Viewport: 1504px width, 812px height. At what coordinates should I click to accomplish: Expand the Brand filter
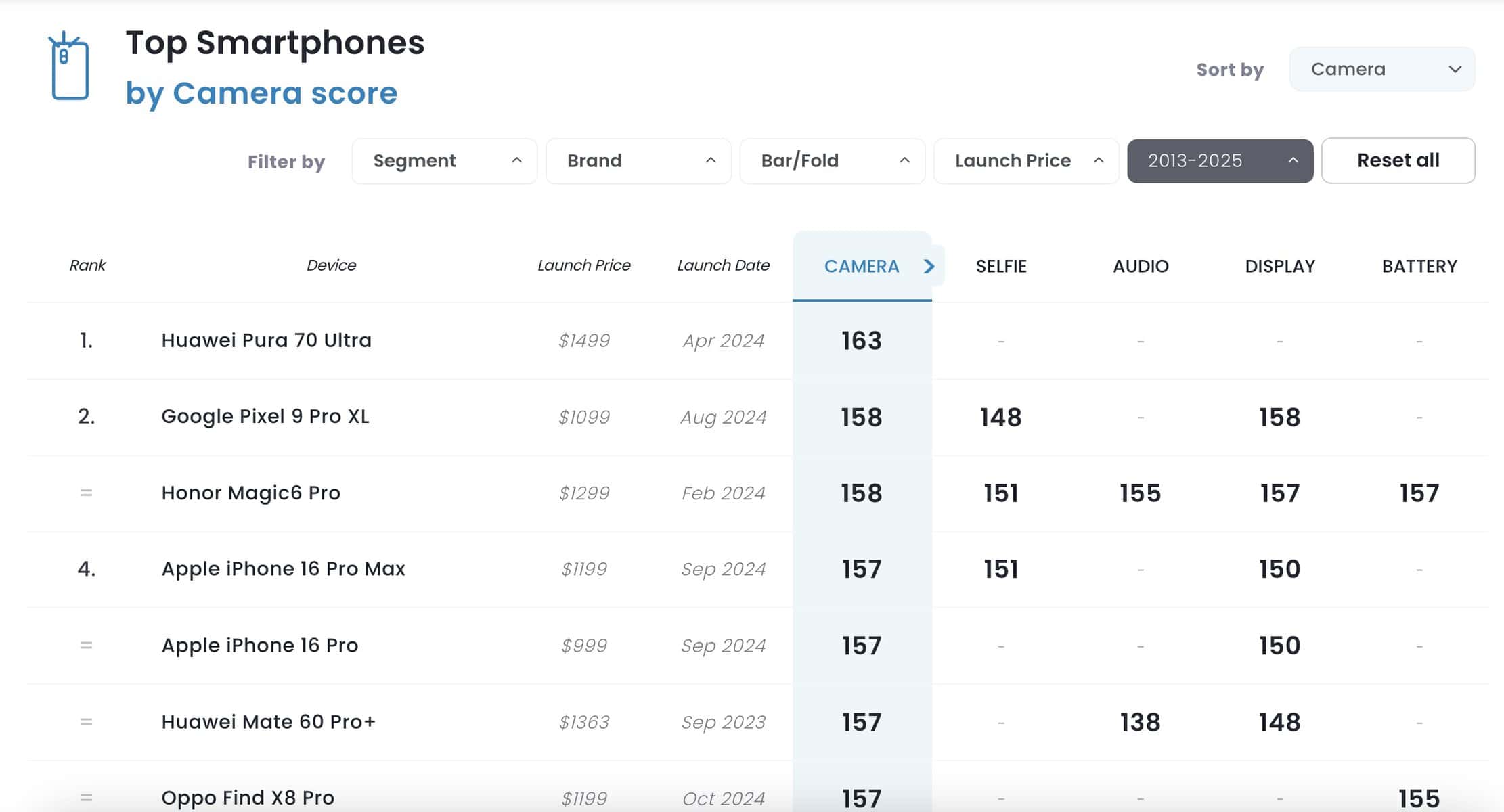click(638, 161)
